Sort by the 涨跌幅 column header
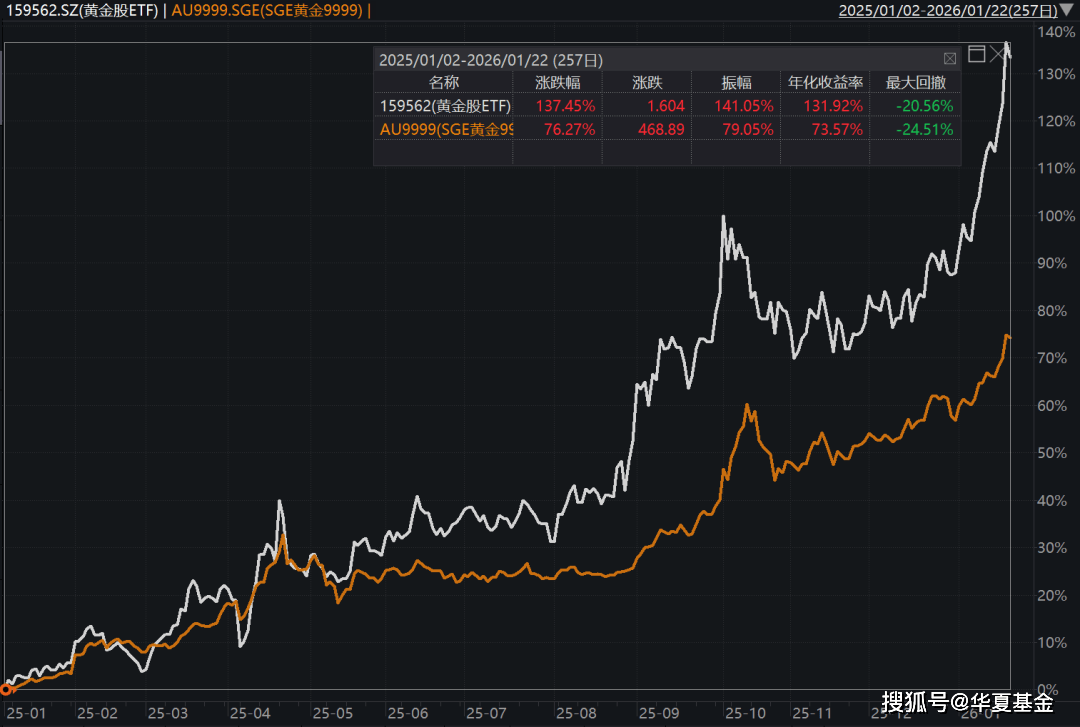Screen dimensions: 1080x727 [557, 82]
